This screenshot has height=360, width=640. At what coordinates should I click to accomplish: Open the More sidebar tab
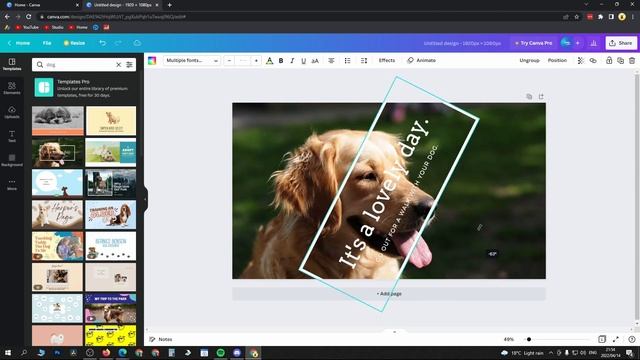(12, 184)
